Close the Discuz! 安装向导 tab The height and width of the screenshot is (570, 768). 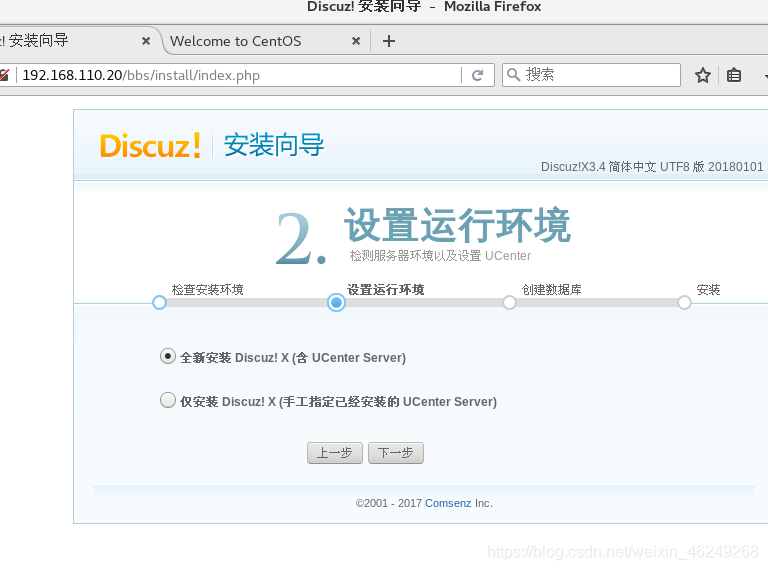point(145,41)
